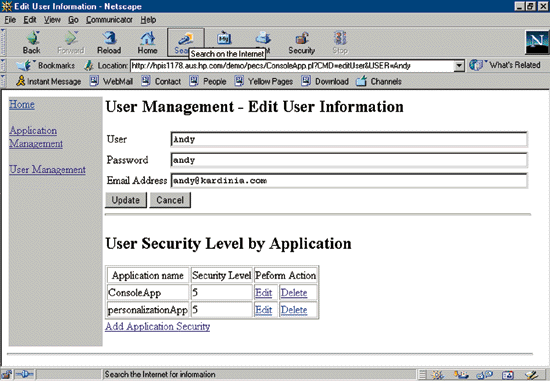Collapse the location toolbar via its handle
This screenshot has width=550, height=381.
[x=3, y=65]
